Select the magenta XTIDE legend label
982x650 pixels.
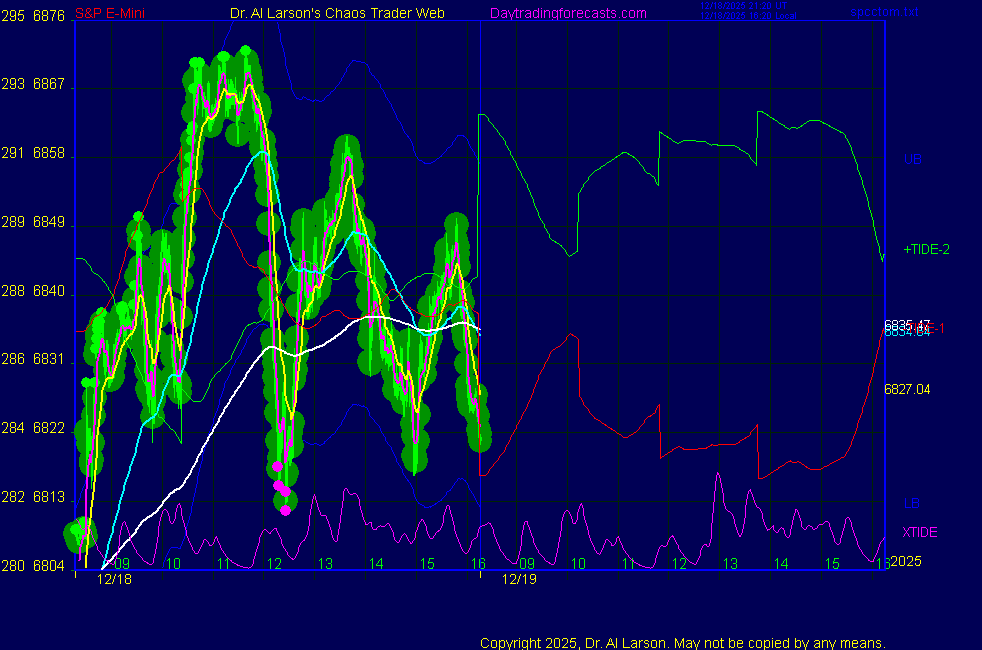tap(920, 532)
